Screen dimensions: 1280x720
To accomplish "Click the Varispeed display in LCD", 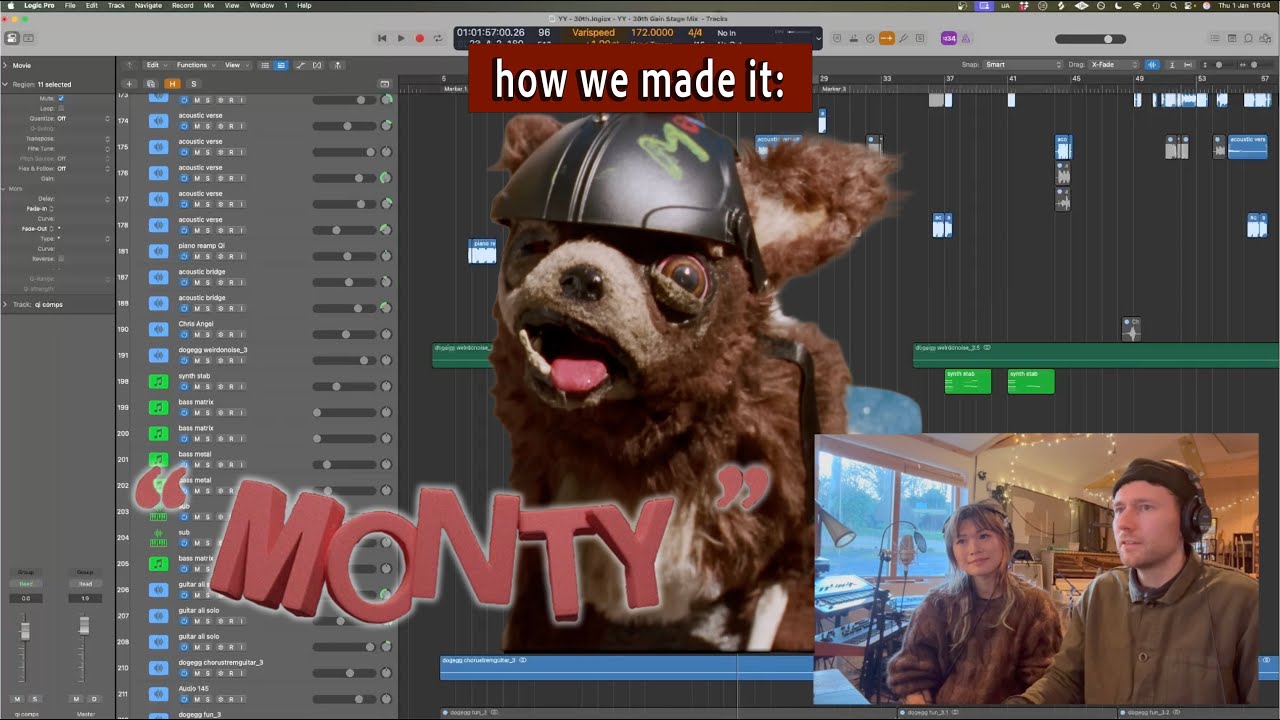I will [594, 33].
